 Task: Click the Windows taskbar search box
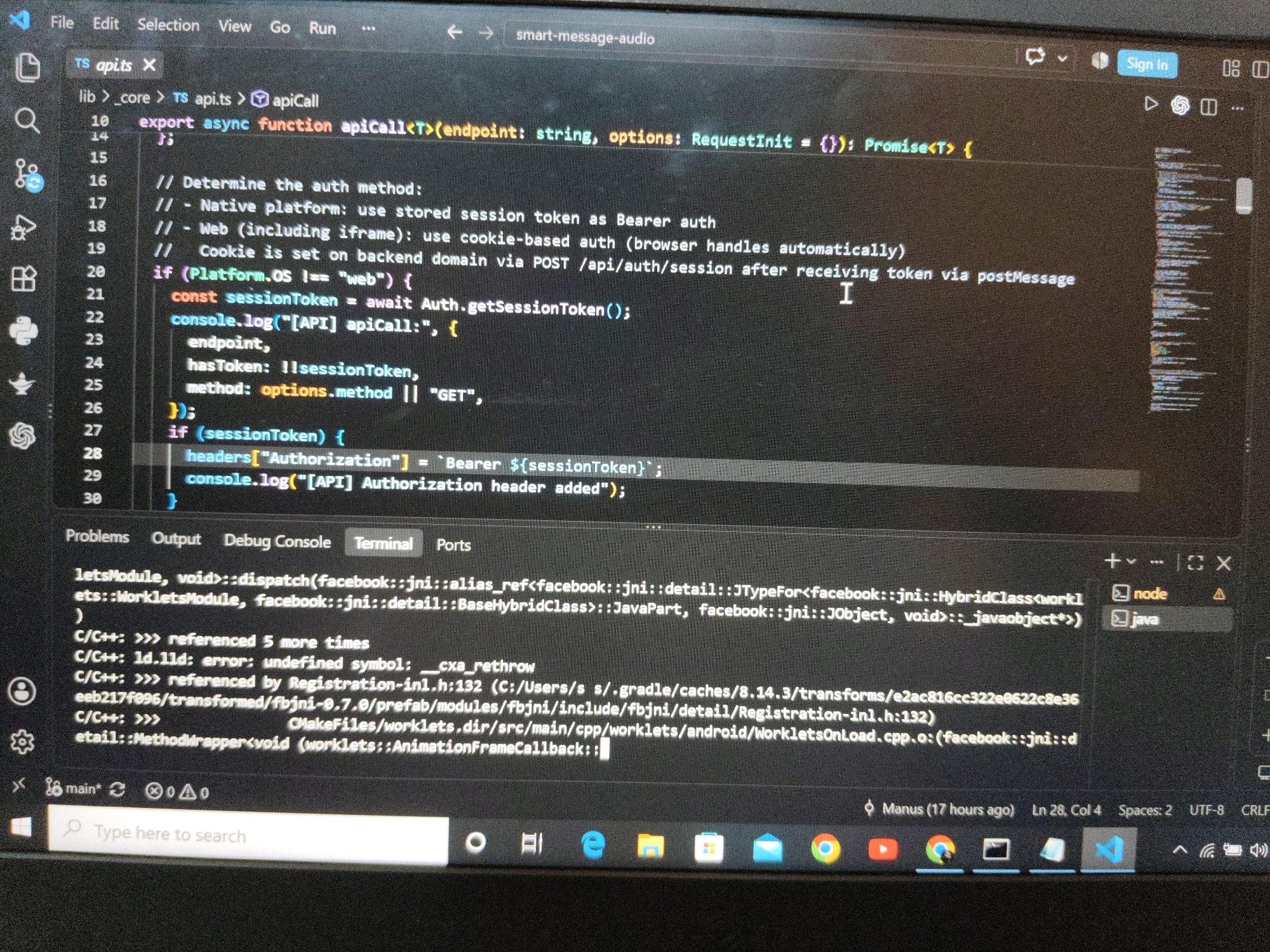248,835
